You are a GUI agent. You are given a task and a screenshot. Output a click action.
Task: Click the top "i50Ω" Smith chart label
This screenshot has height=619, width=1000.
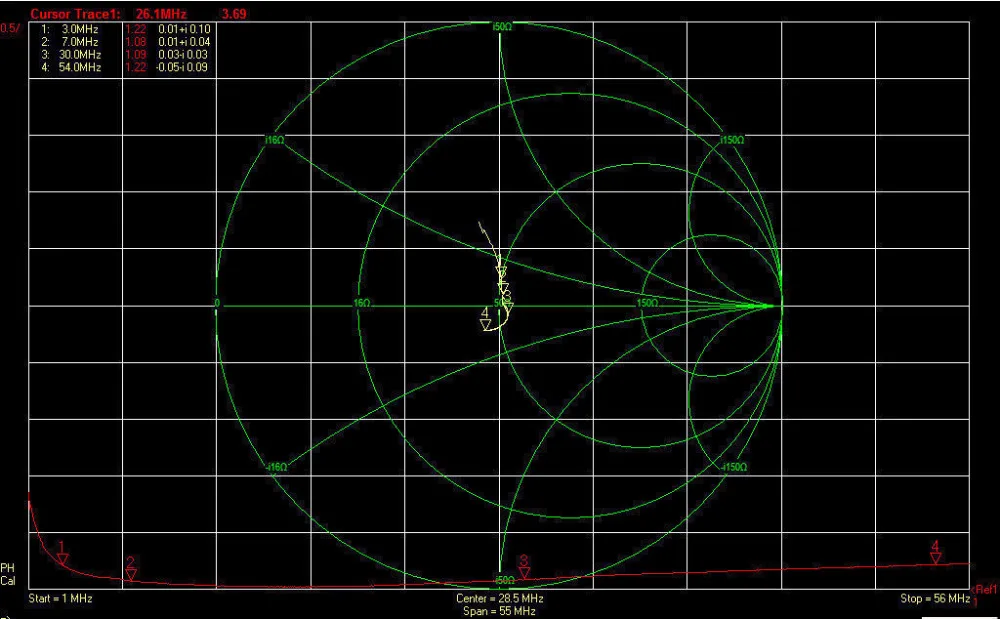[x=502, y=27]
